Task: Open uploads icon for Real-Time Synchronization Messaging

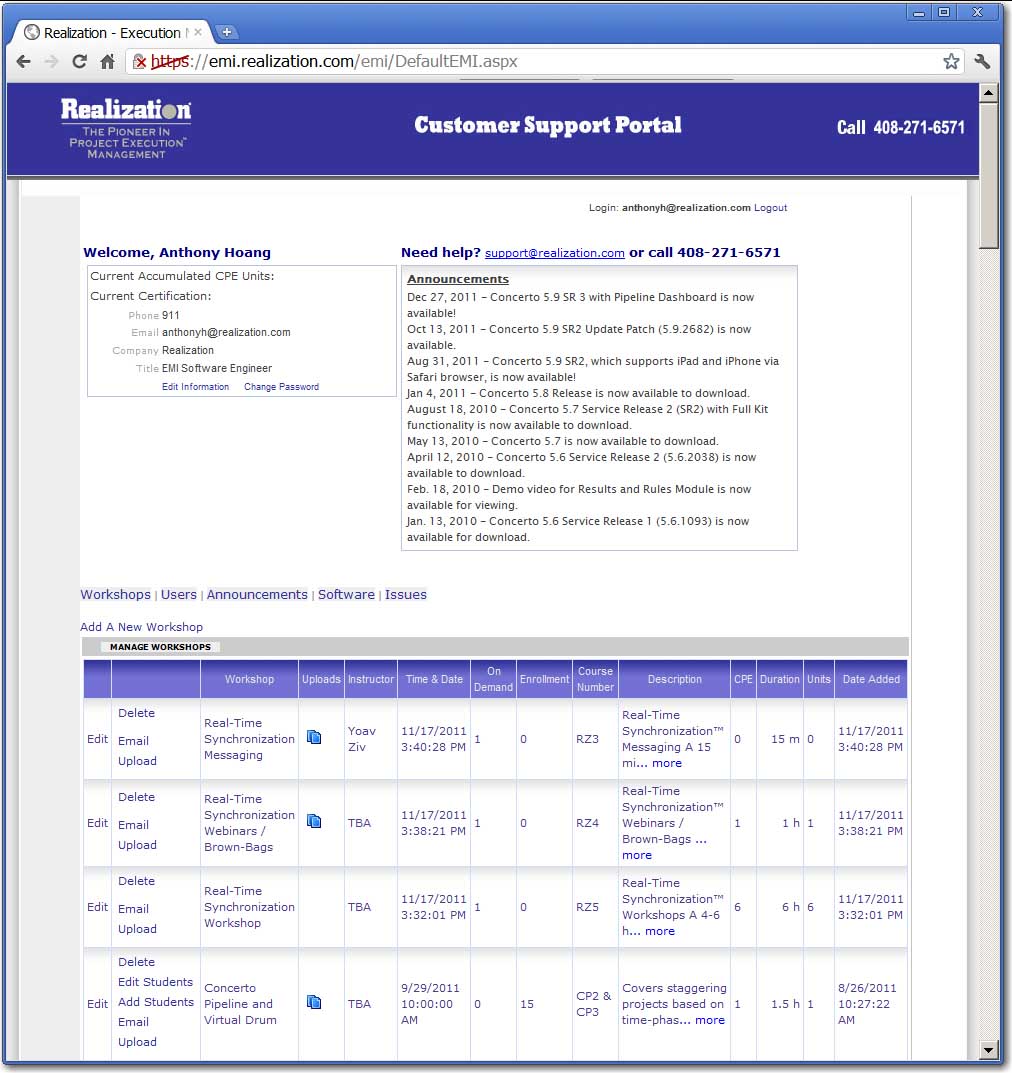Action: click(314, 738)
